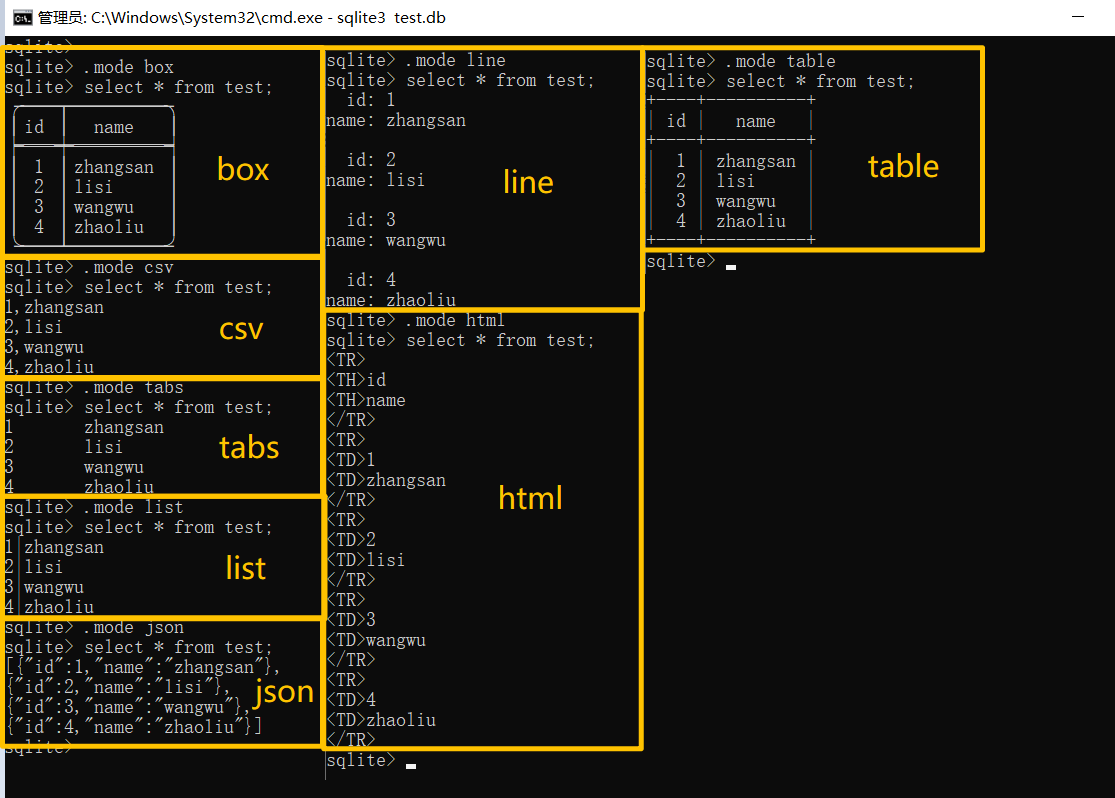Click the '<TH>id' html output line
Image resolution: width=1115 pixels, height=798 pixels.
click(356, 380)
